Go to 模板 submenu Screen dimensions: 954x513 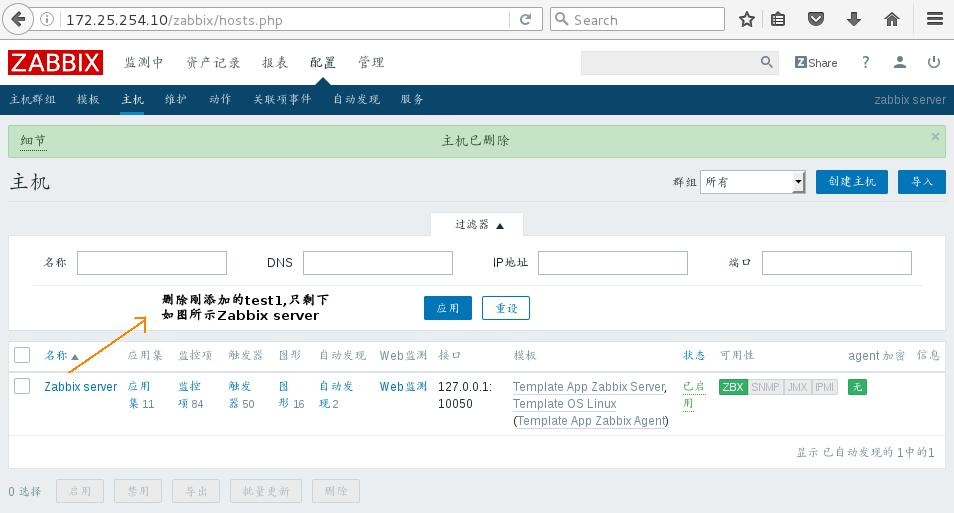point(88,99)
